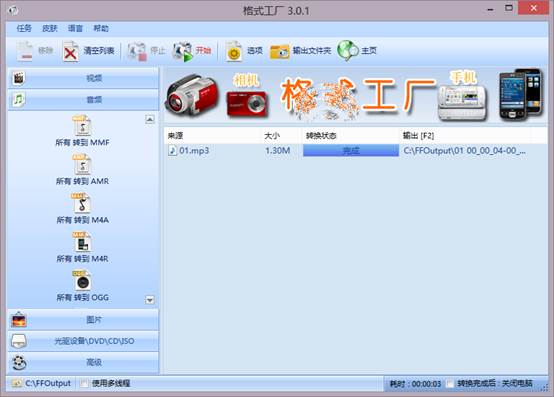Image resolution: width=554 pixels, height=397 pixels.
Task: Click the 1.30M size value
Action: point(278,151)
